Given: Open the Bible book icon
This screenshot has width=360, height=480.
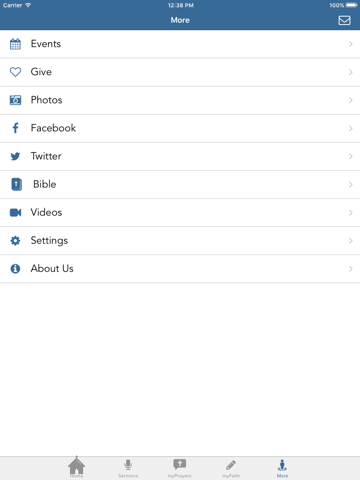Looking at the screenshot, I should coord(16,184).
